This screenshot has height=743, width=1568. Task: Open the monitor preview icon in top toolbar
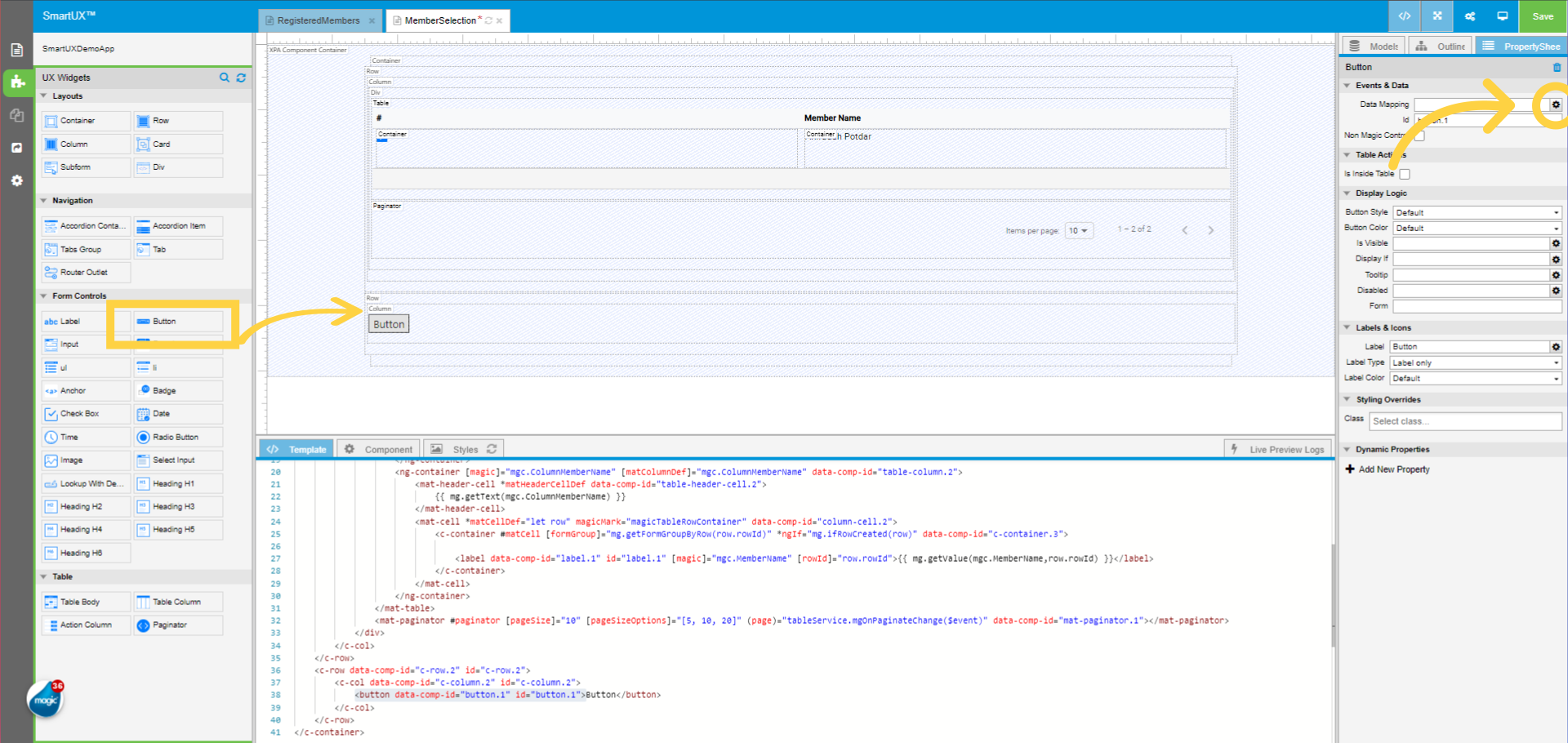1502,16
